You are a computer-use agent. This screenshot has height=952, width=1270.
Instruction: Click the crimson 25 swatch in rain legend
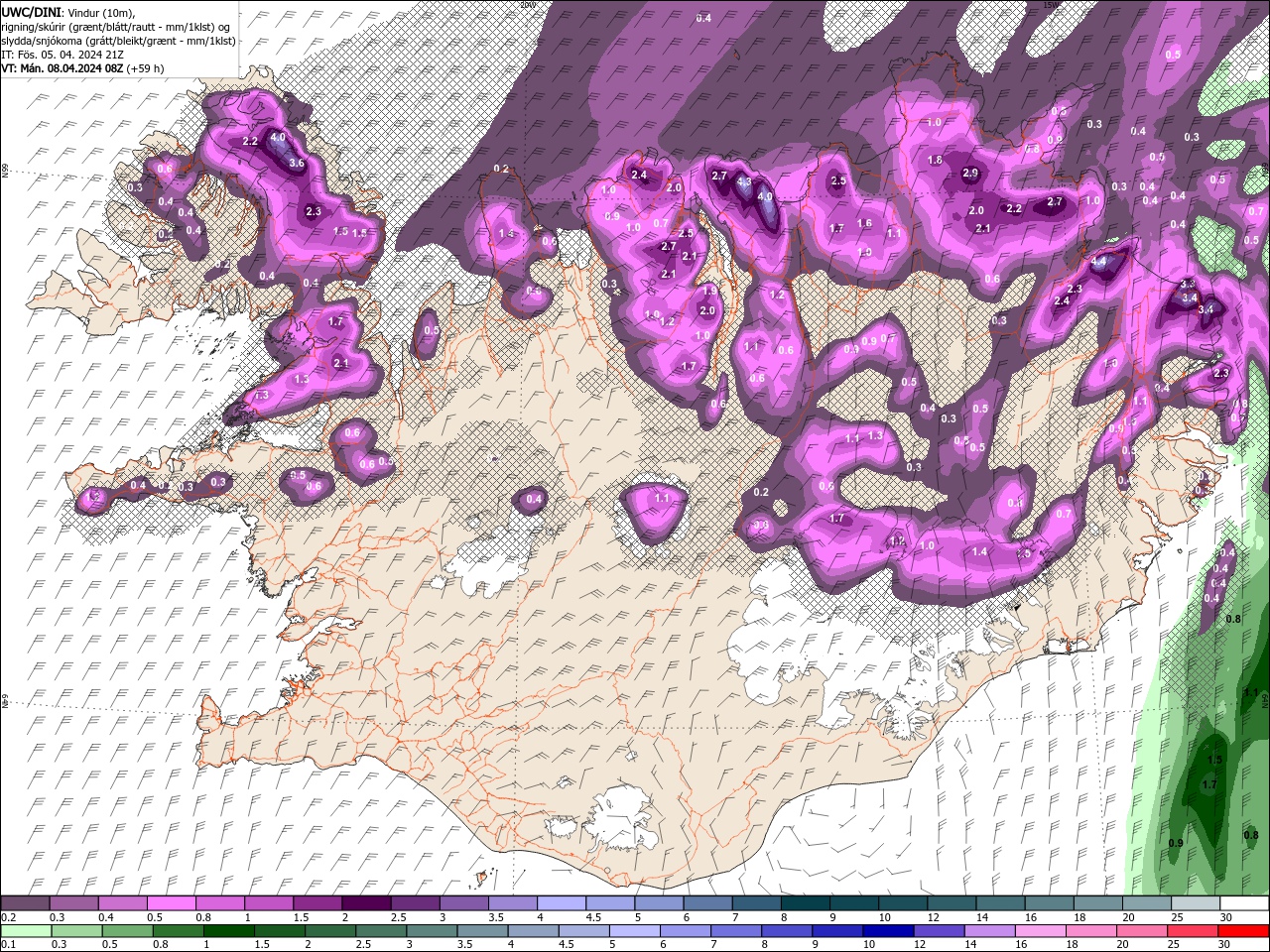point(1191,931)
